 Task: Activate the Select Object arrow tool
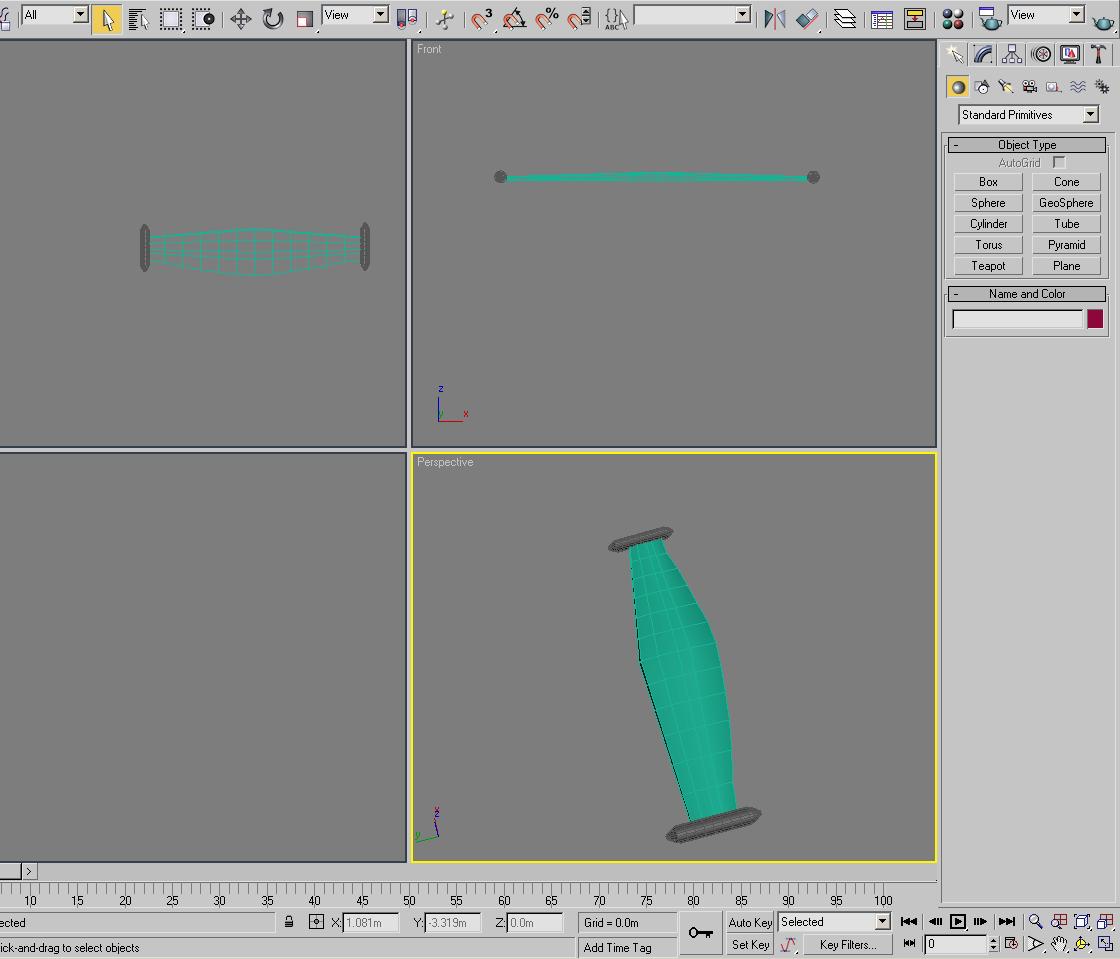(x=106, y=19)
